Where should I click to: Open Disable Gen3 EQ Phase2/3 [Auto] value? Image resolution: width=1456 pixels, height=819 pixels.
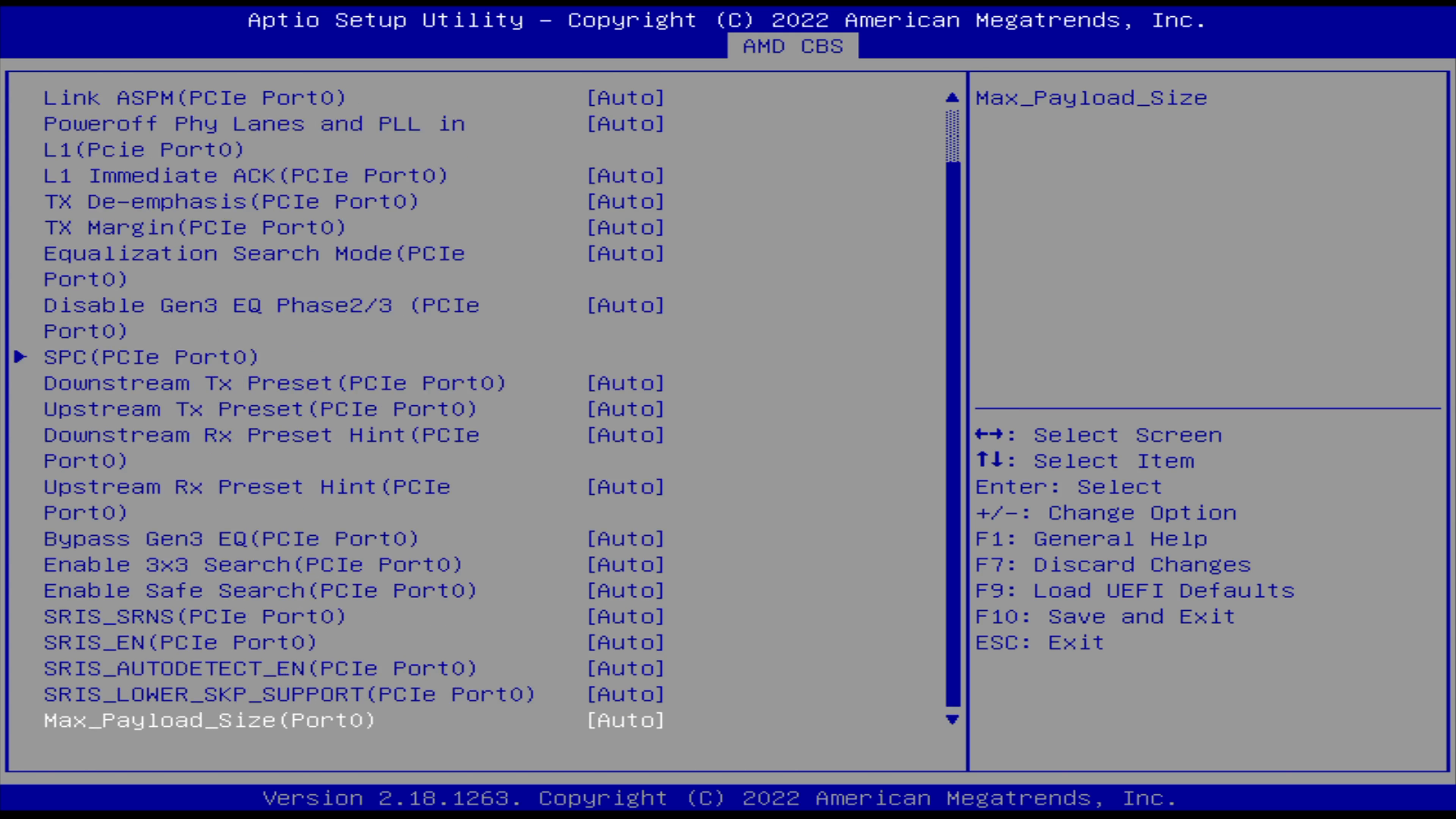tap(626, 305)
